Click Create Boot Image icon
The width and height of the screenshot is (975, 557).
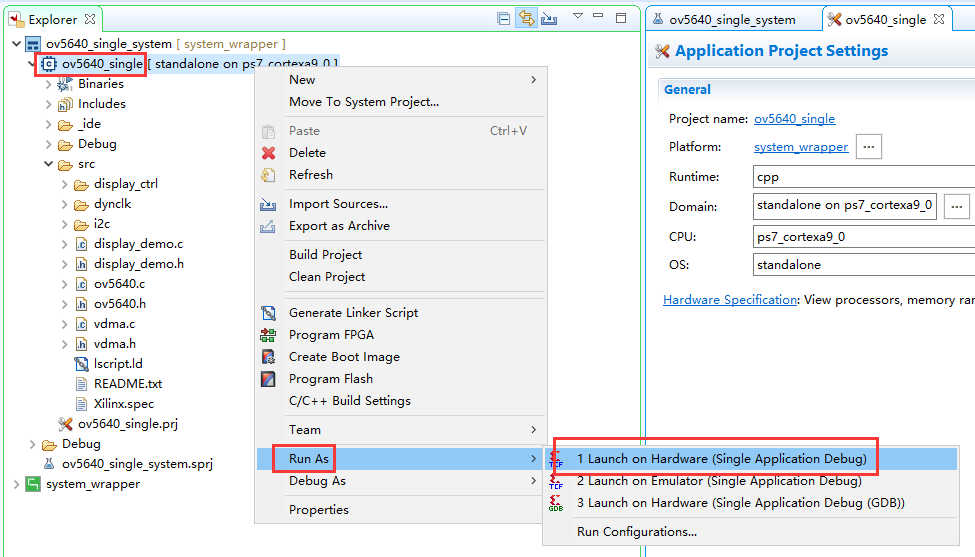[x=269, y=357]
